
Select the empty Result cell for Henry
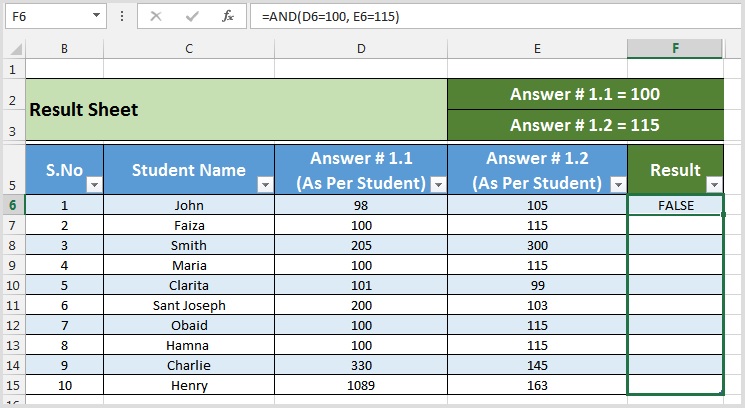[676, 385]
